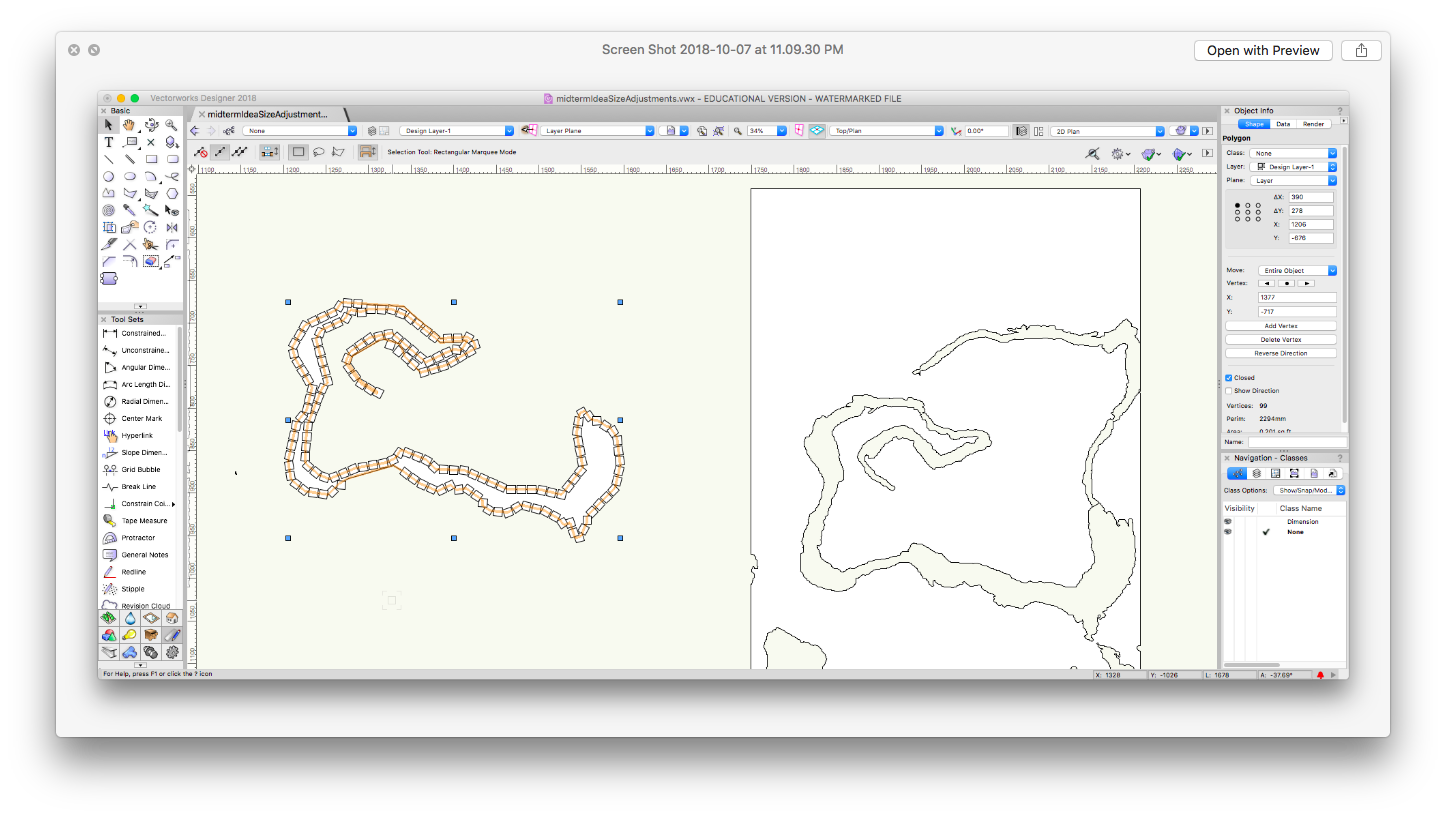Image resolution: width=1446 pixels, height=817 pixels.
Task: Open the Design Layer-1 dropdown in view bar
Action: click(x=456, y=130)
